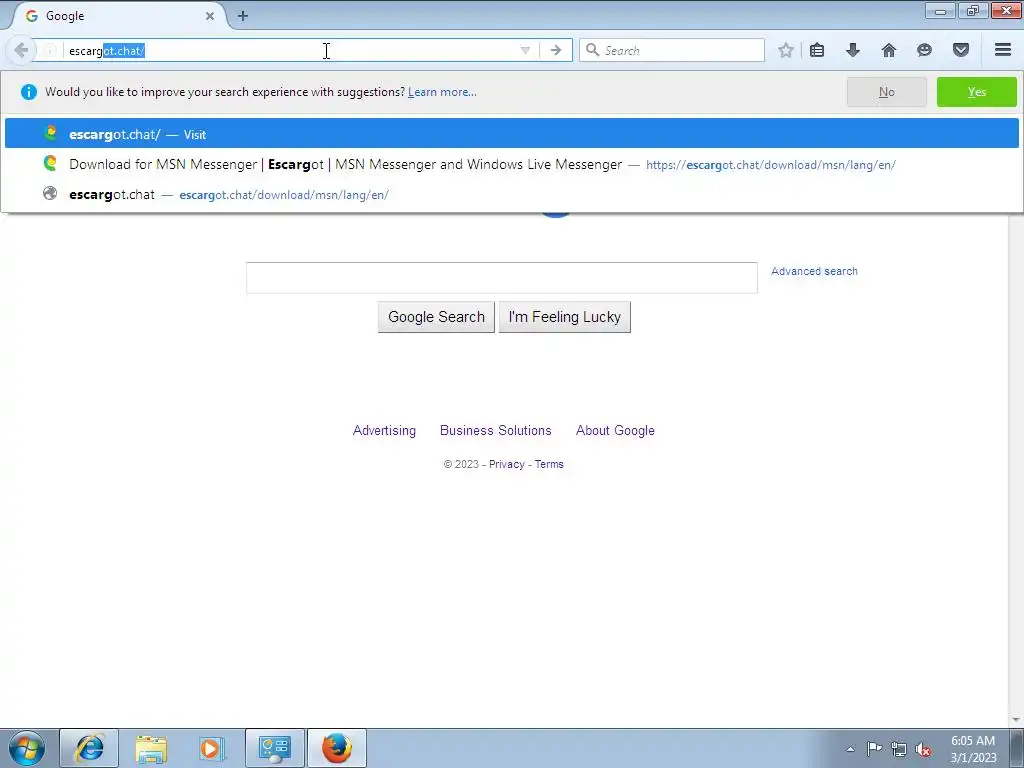The image size is (1024, 768).
Task: Switch to Firefox in the taskbar
Action: click(x=336, y=748)
